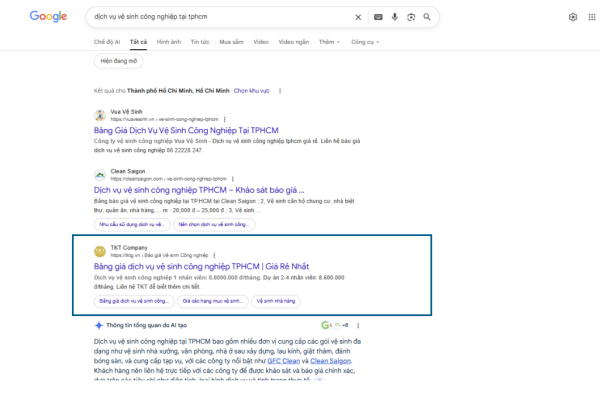Click the magnifying glass search button

coord(427,17)
